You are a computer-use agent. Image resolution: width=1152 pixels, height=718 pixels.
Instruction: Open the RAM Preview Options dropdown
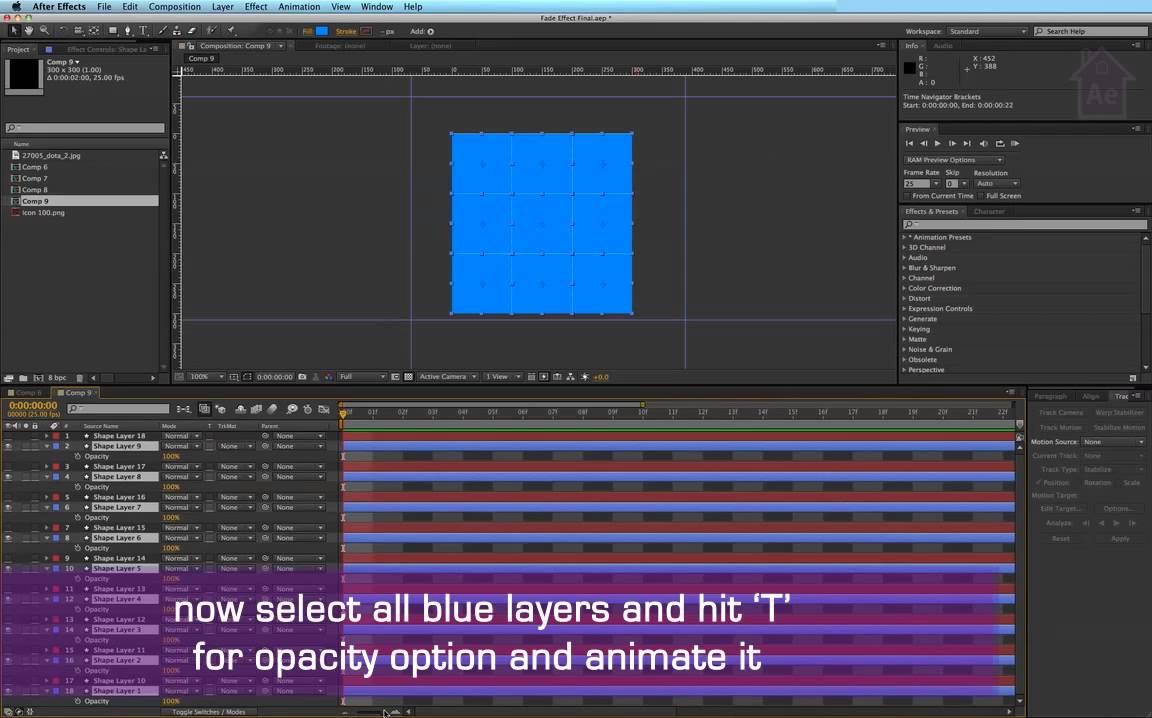[x=954, y=159]
